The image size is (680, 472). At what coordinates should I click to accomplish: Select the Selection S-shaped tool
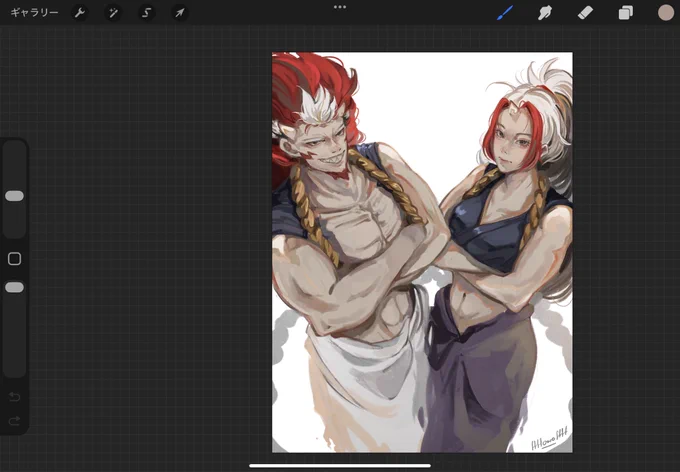point(147,13)
